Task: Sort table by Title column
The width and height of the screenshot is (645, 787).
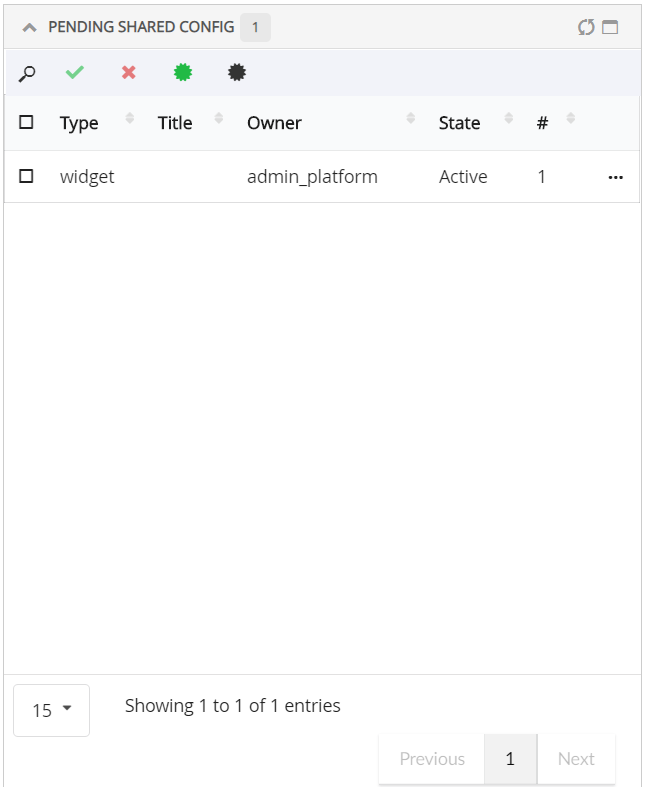Action: (x=175, y=123)
